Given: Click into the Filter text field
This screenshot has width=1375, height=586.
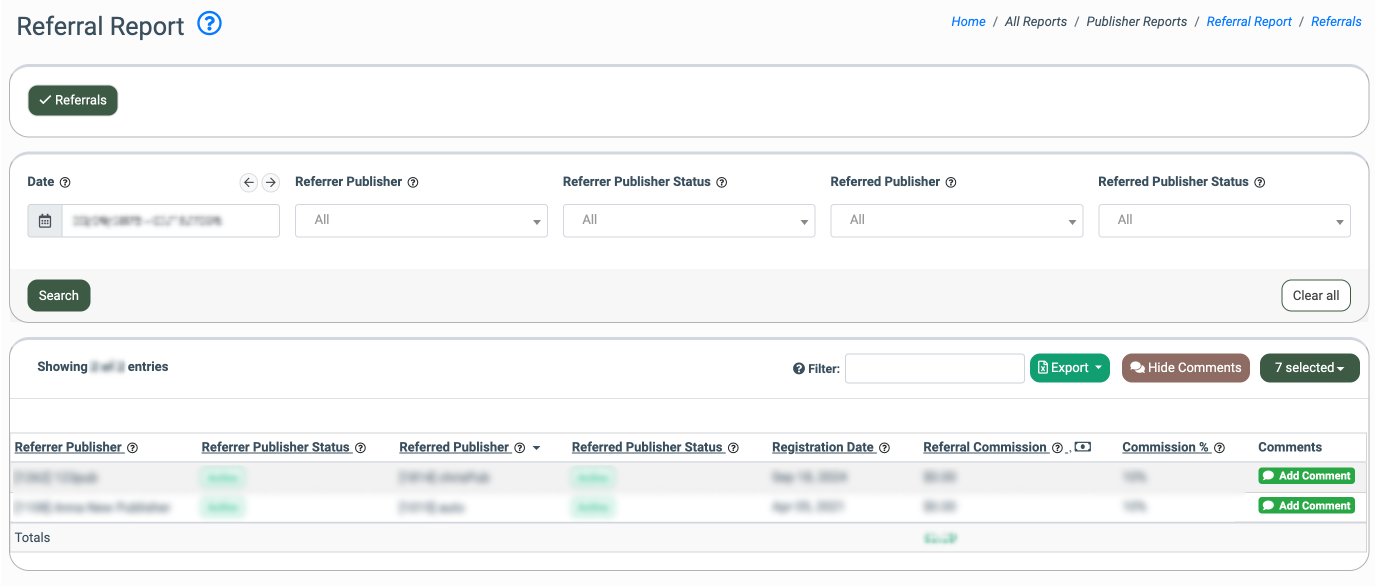Looking at the screenshot, I should pyautogui.click(x=934, y=368).
